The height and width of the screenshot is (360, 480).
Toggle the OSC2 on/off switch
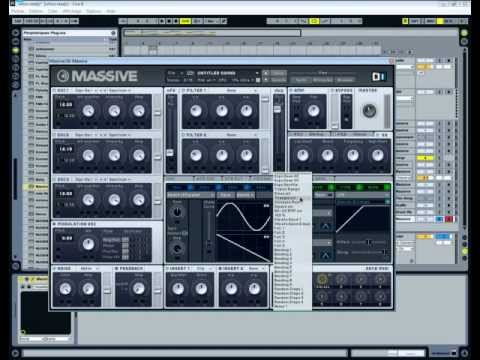click(x=55, y=135)
